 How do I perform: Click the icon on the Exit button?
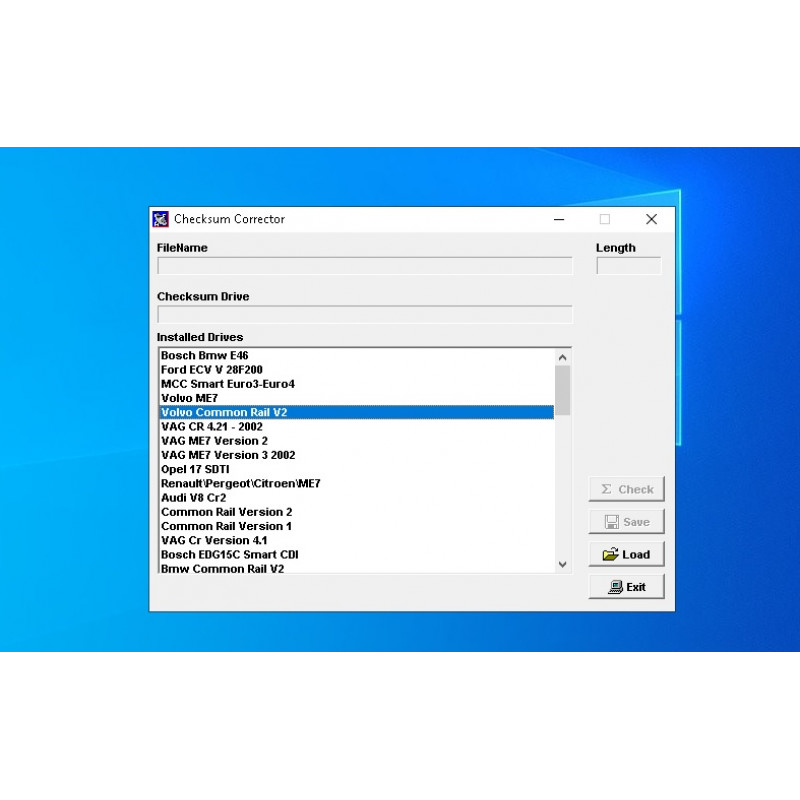pyautogui.click(x=614, y=586)
